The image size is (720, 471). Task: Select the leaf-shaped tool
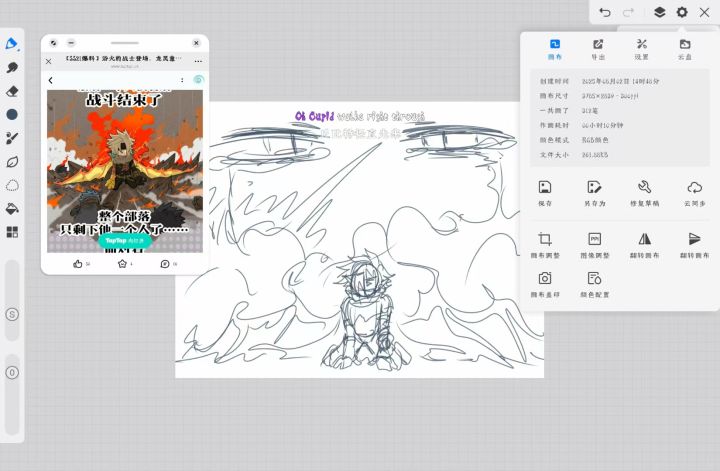(12, 162)
